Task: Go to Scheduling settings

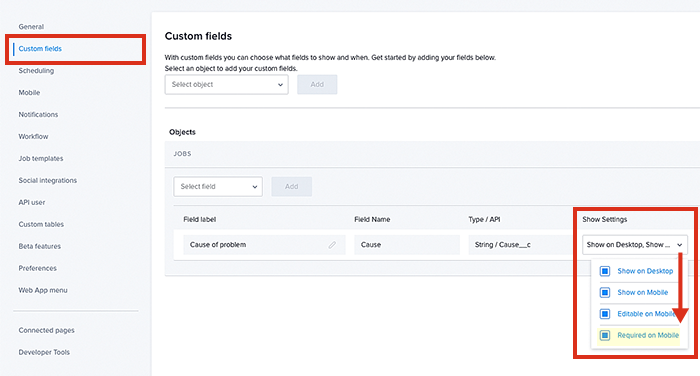Action: tap(36, 71)
